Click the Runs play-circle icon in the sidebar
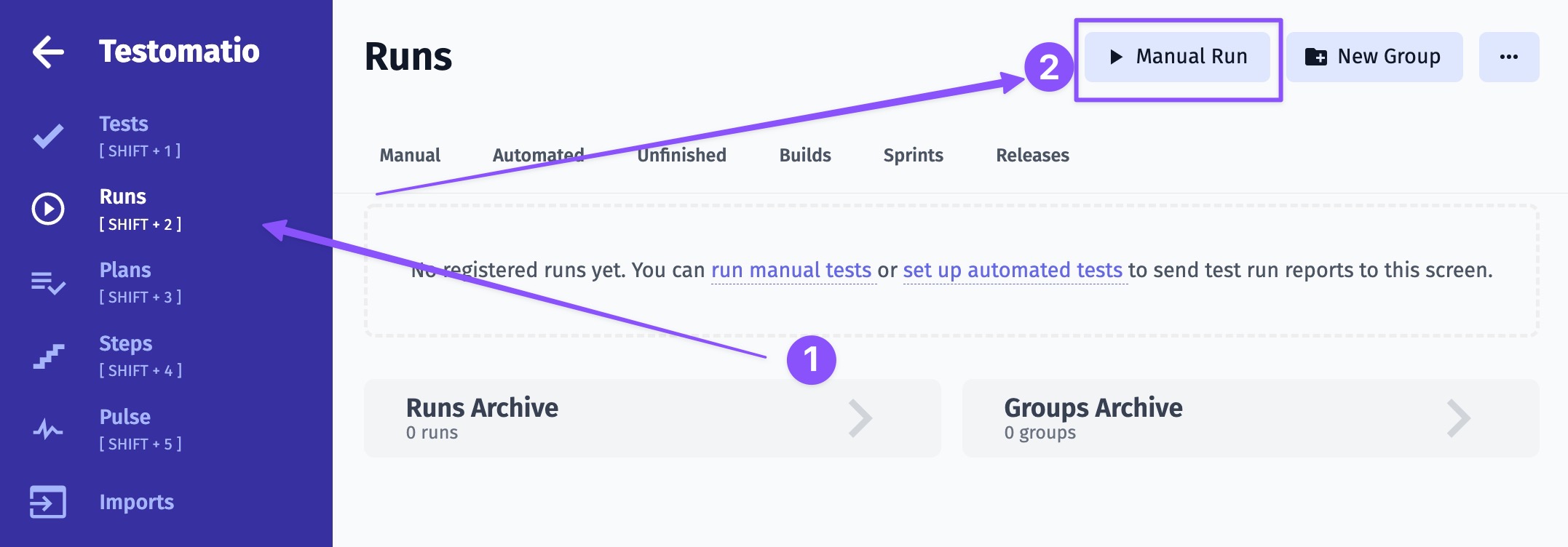This screenshot has width=1568, height=547. (48, 209)
